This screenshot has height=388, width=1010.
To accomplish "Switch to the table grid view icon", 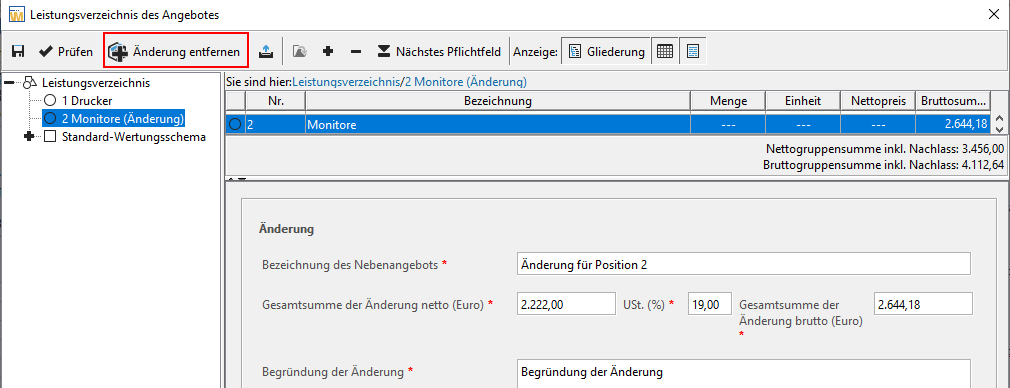I will coord(665,52).
